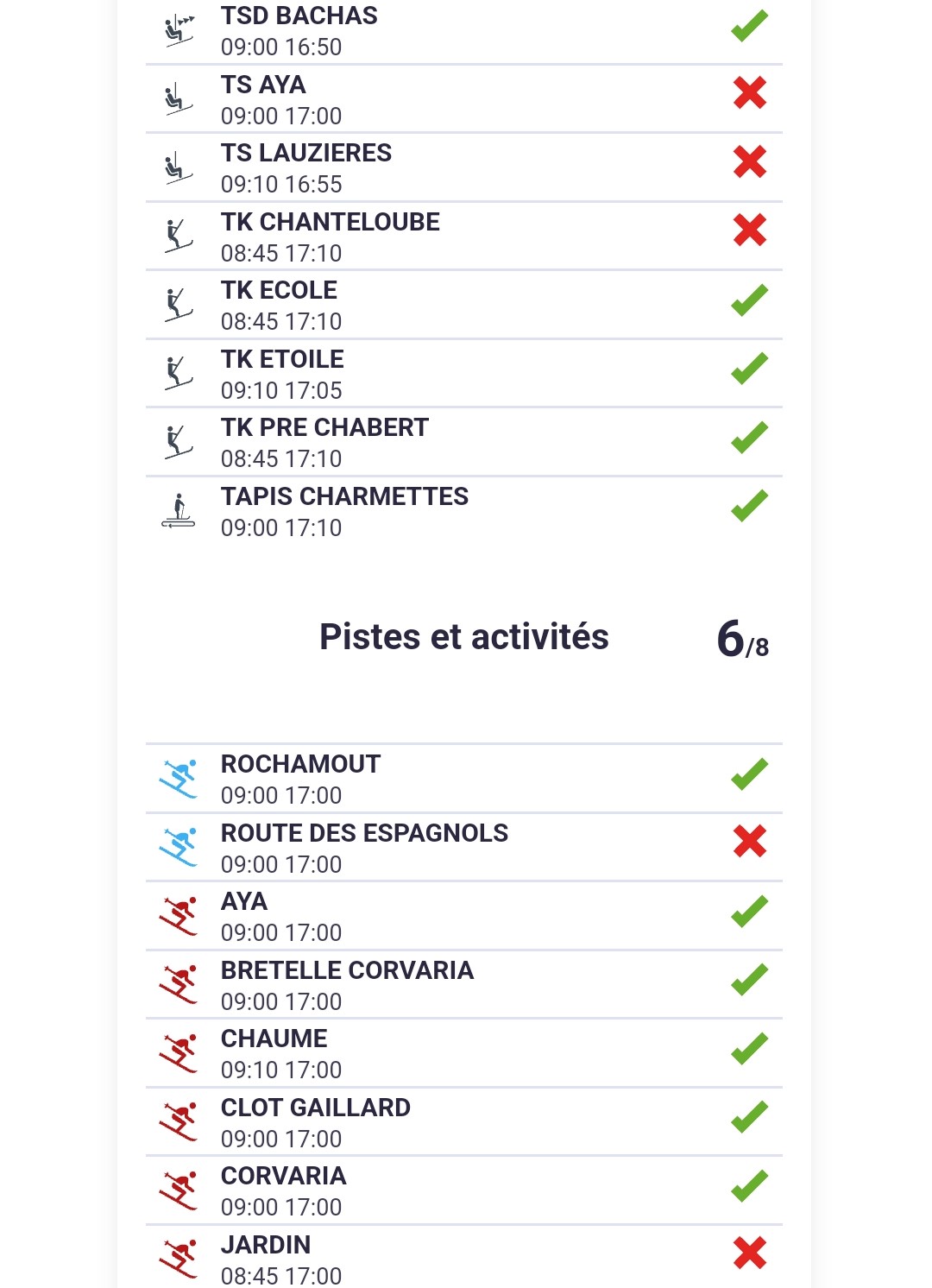Click the red skier icon for JARDIN
The width and height of the screenshot is (932, 1288).
pos(179,1259)
